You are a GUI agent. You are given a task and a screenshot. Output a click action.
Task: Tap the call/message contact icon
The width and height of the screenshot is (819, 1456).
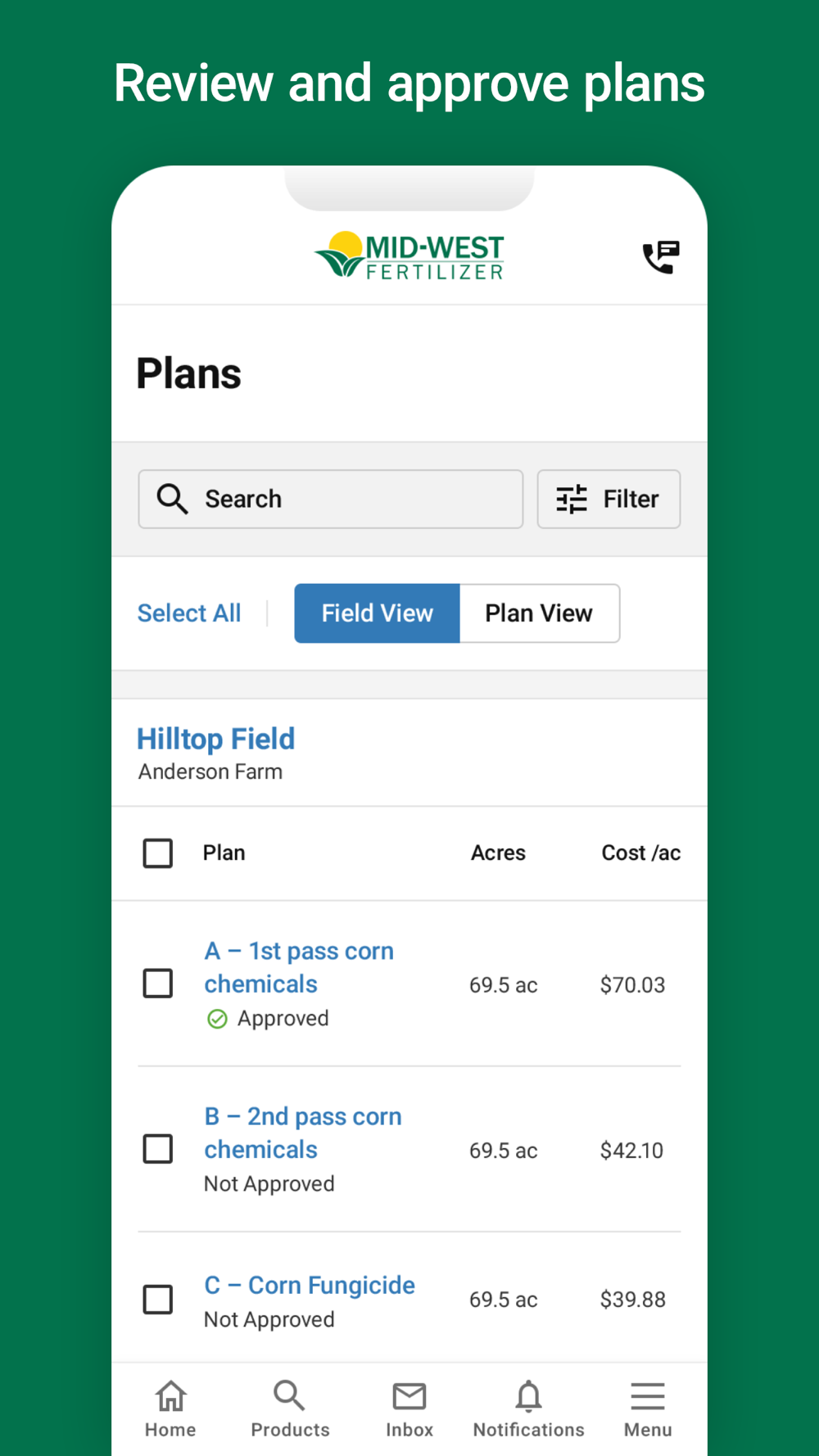pyautogui.click(x=661, y=257)
